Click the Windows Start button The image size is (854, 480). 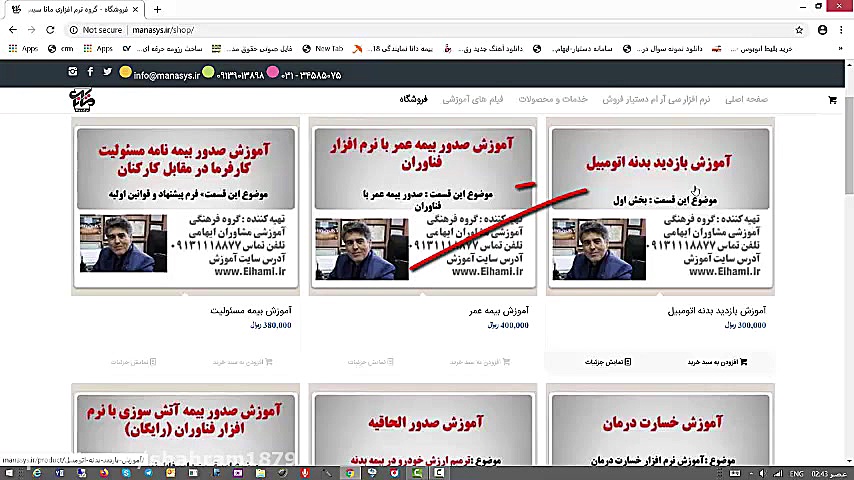coord(9,473)
